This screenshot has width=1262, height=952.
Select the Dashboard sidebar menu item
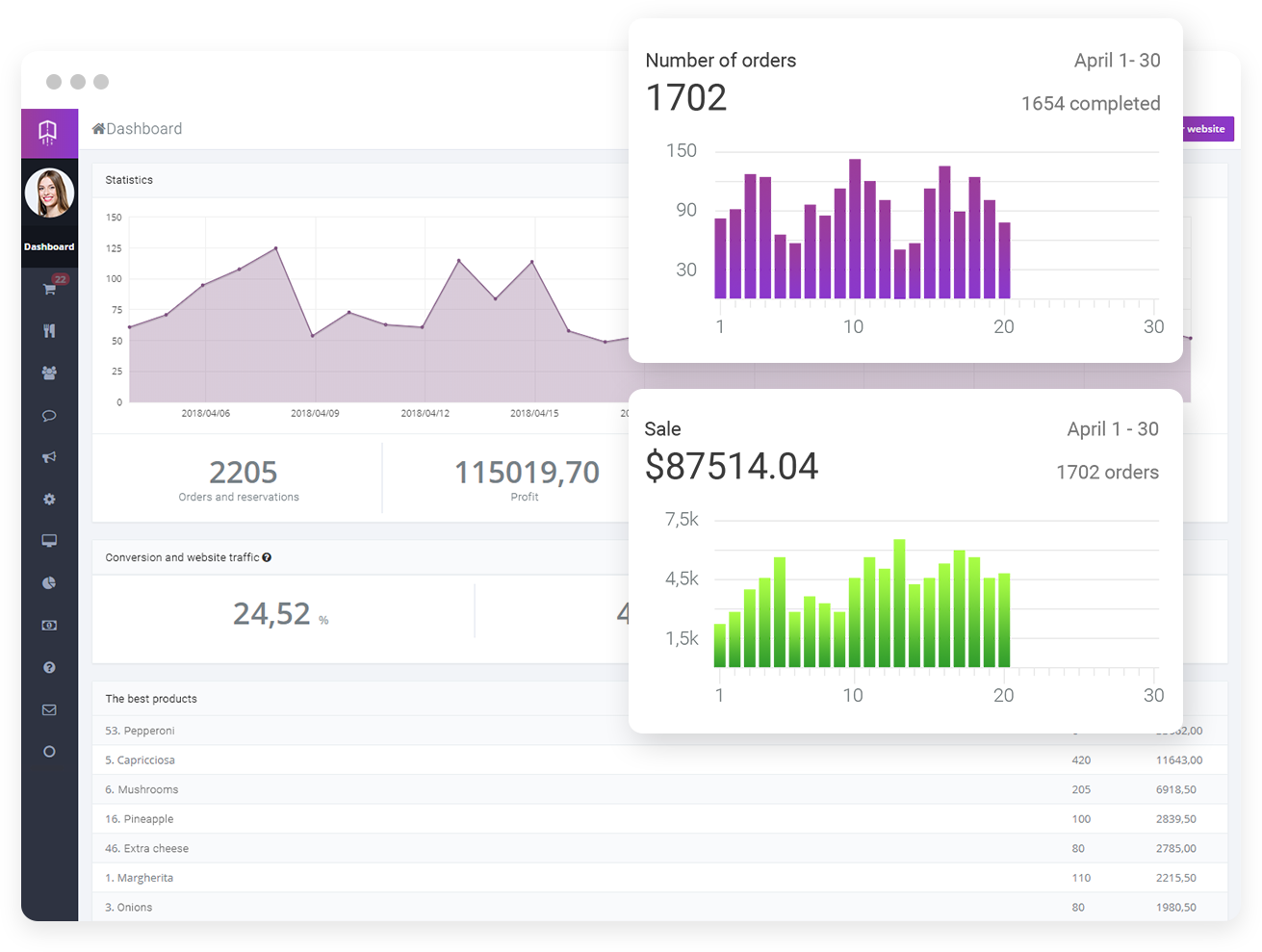49,247
